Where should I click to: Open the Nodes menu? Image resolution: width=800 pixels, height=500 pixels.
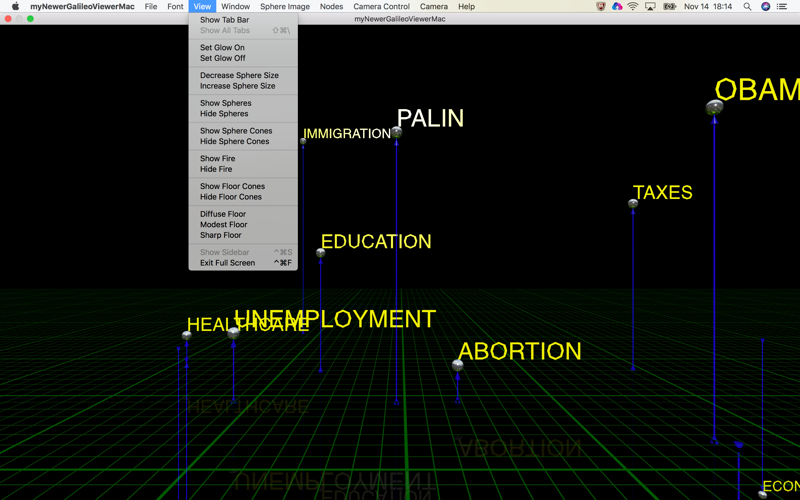pos(331,6)
